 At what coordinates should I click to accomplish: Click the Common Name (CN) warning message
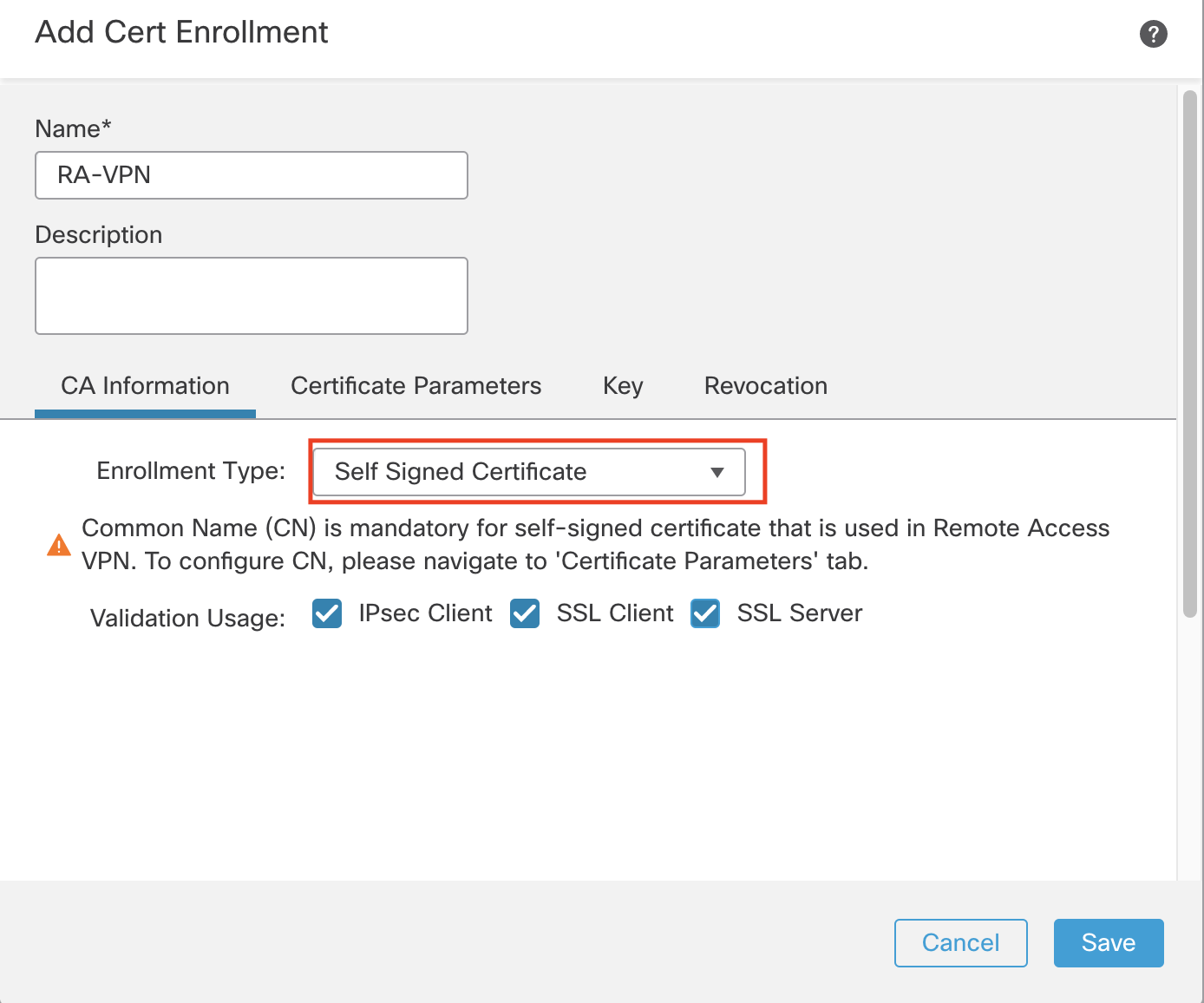tap(595, 545)
